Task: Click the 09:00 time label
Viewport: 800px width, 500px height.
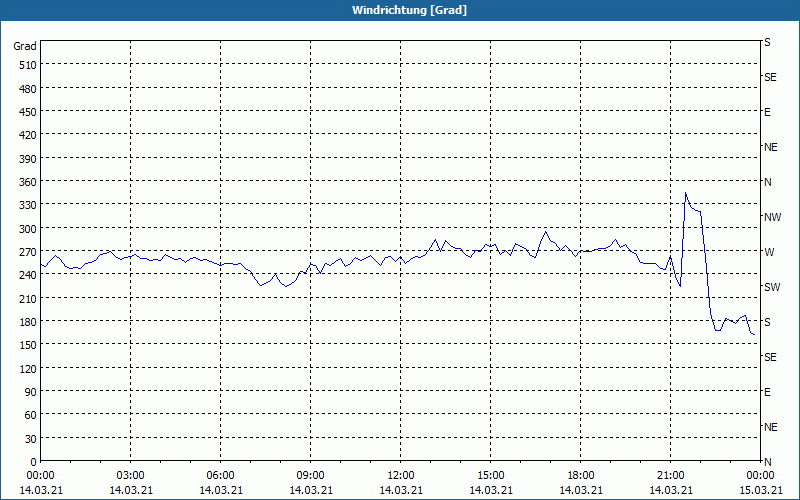Action: [311, 476]
